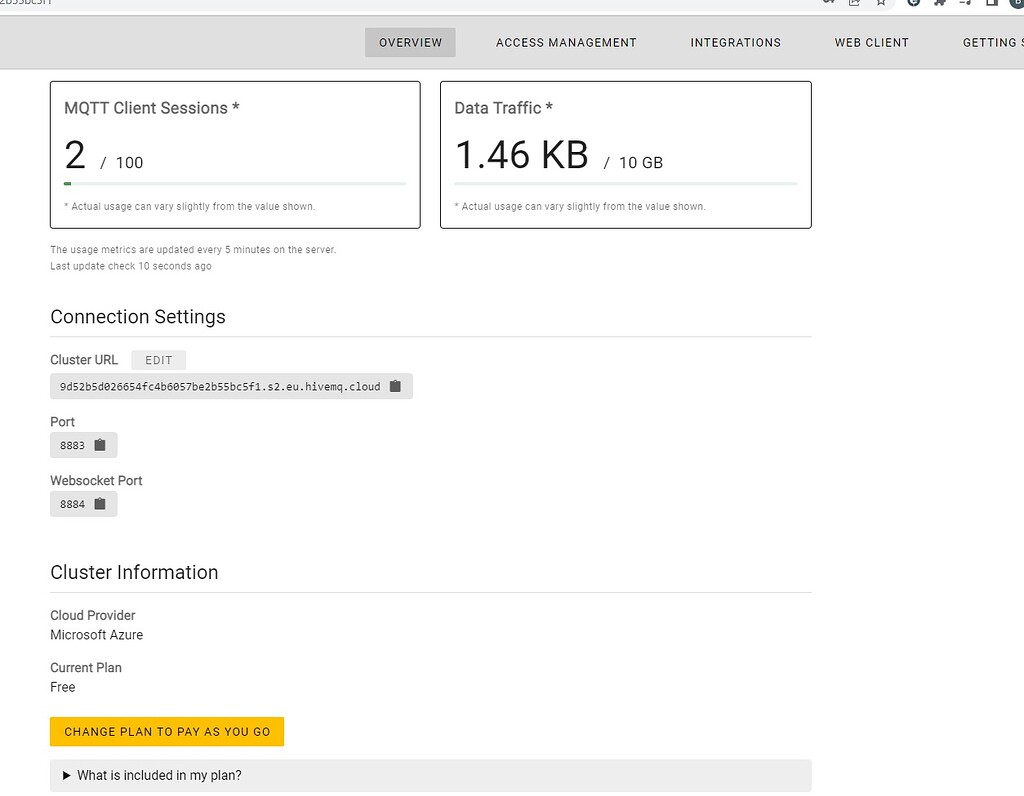Click the MQTT Client Sessions usage bar
This screenshot has height=796, width=1024.
click(234, 183)
